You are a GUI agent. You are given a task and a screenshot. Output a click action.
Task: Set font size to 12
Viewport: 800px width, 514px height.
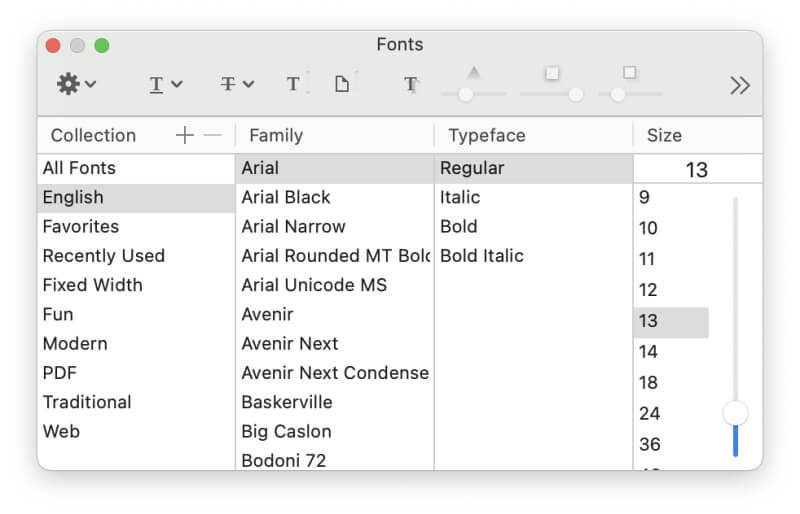671,290
